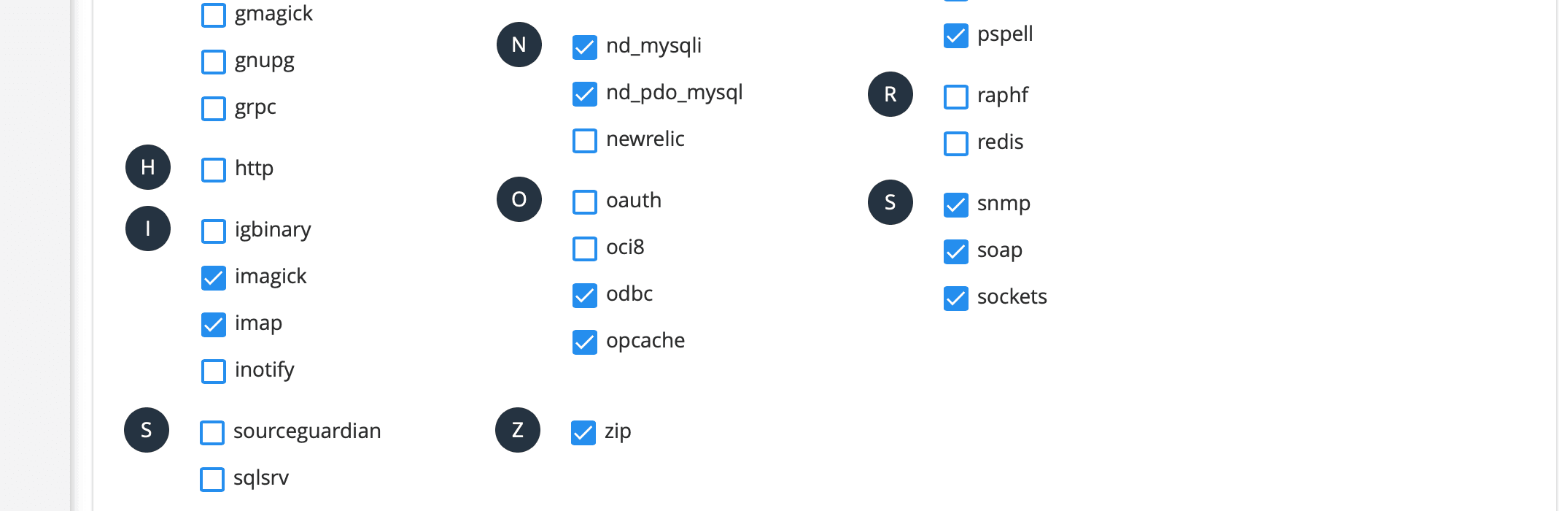Click the R letter group badge
Image resolution: width=1568 pixels, height=511 pixels.
tap(890, 94)
